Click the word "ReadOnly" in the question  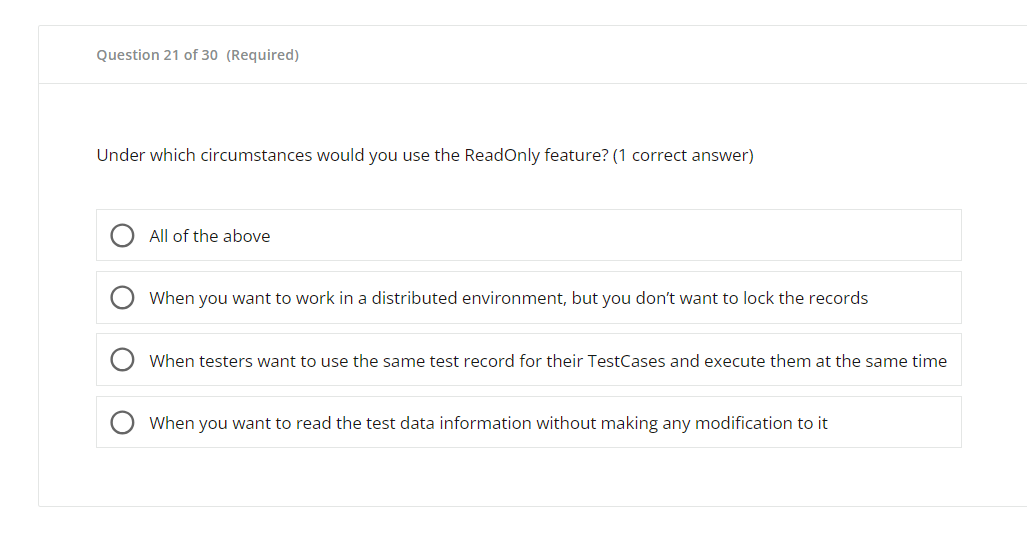[502, 155]
